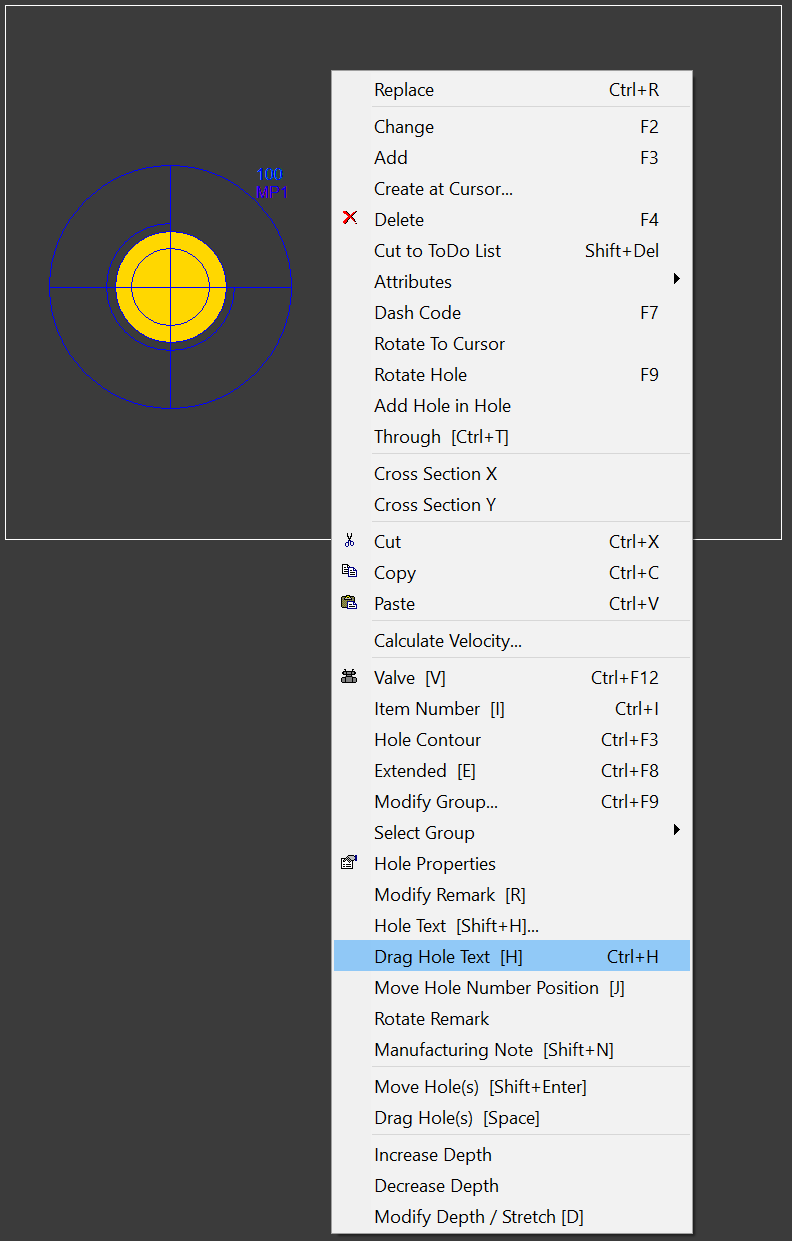
Task: Choose Extended [E]
Action: [x=512, y=771]
